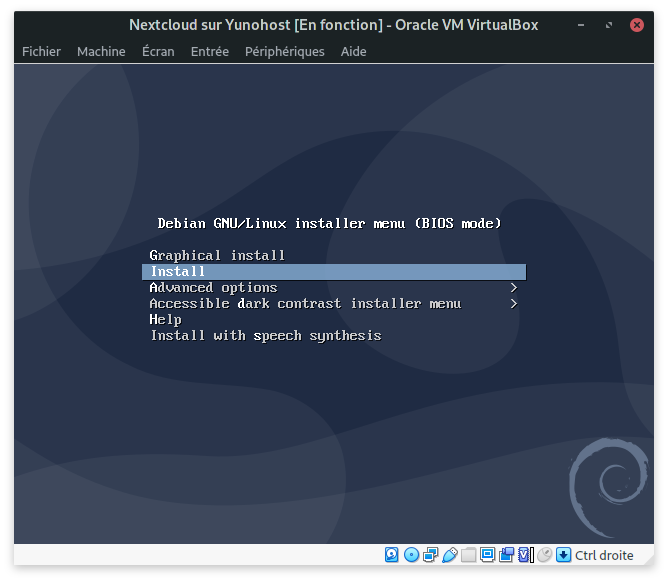Select Install with speech synthesis
668x582 pixels.
265,336
